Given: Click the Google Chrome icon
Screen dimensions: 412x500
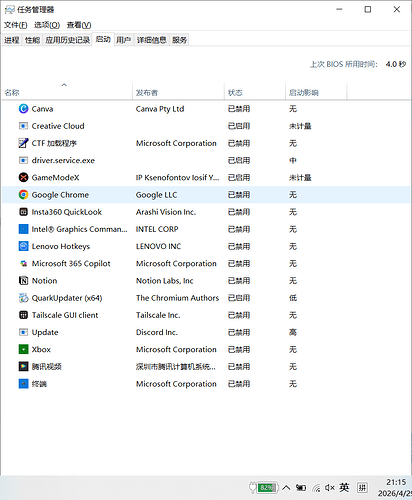Looking at the screenshot, I should [x=23, y=195].
